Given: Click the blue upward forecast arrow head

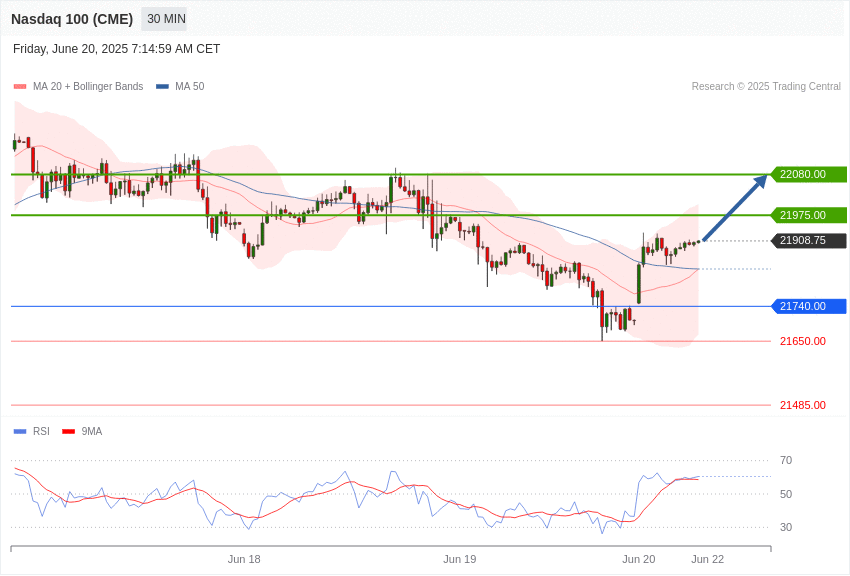Looking at the screenshot, I should tap(760, 181).
